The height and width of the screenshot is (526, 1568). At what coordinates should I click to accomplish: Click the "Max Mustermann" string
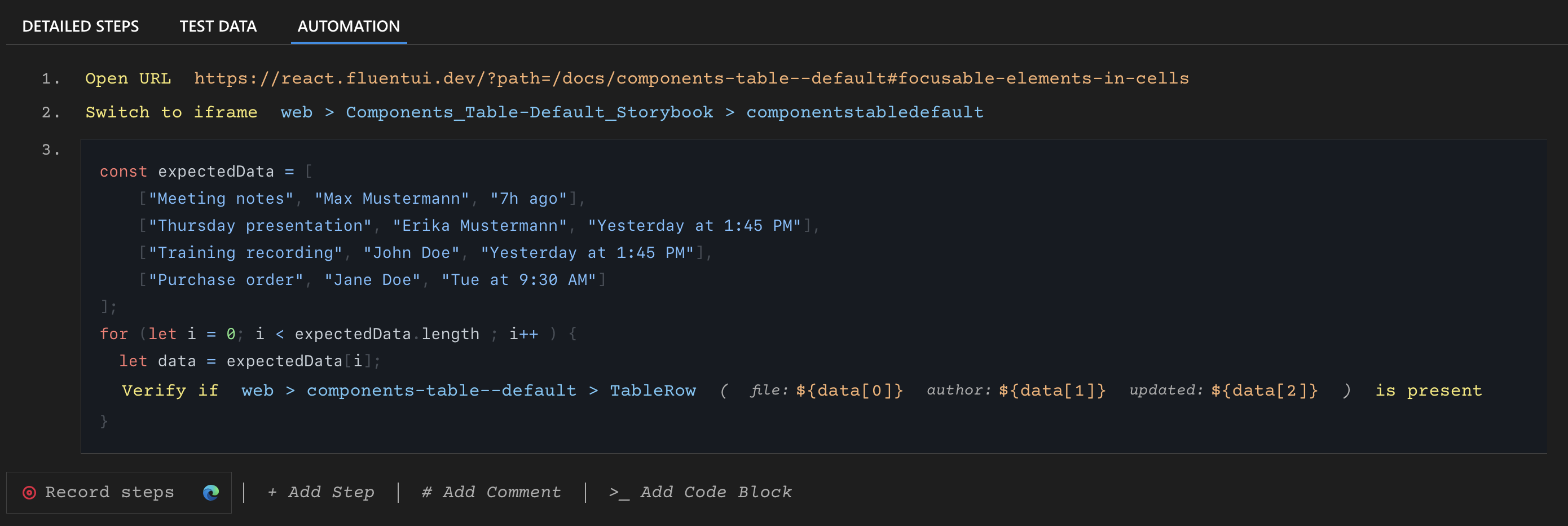391,199
